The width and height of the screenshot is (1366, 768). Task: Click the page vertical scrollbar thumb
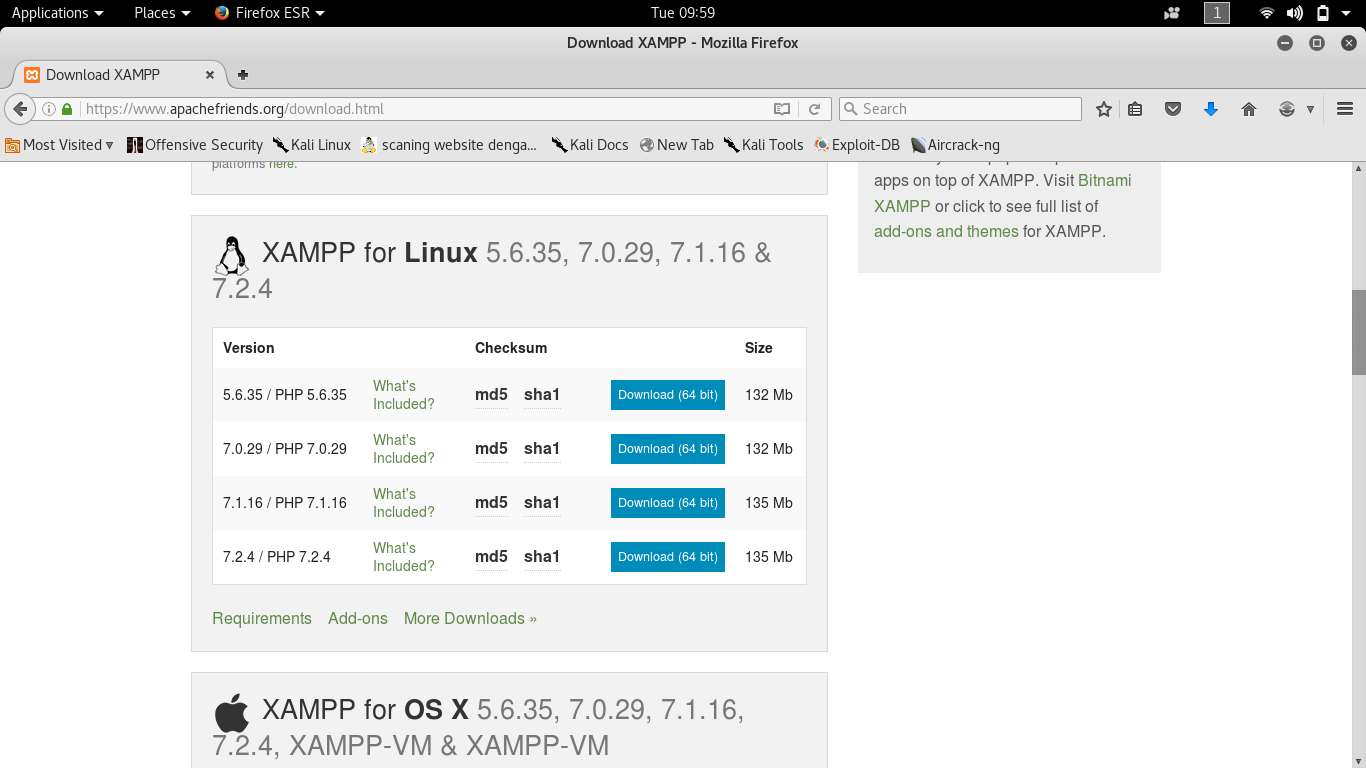(1359, 333)
